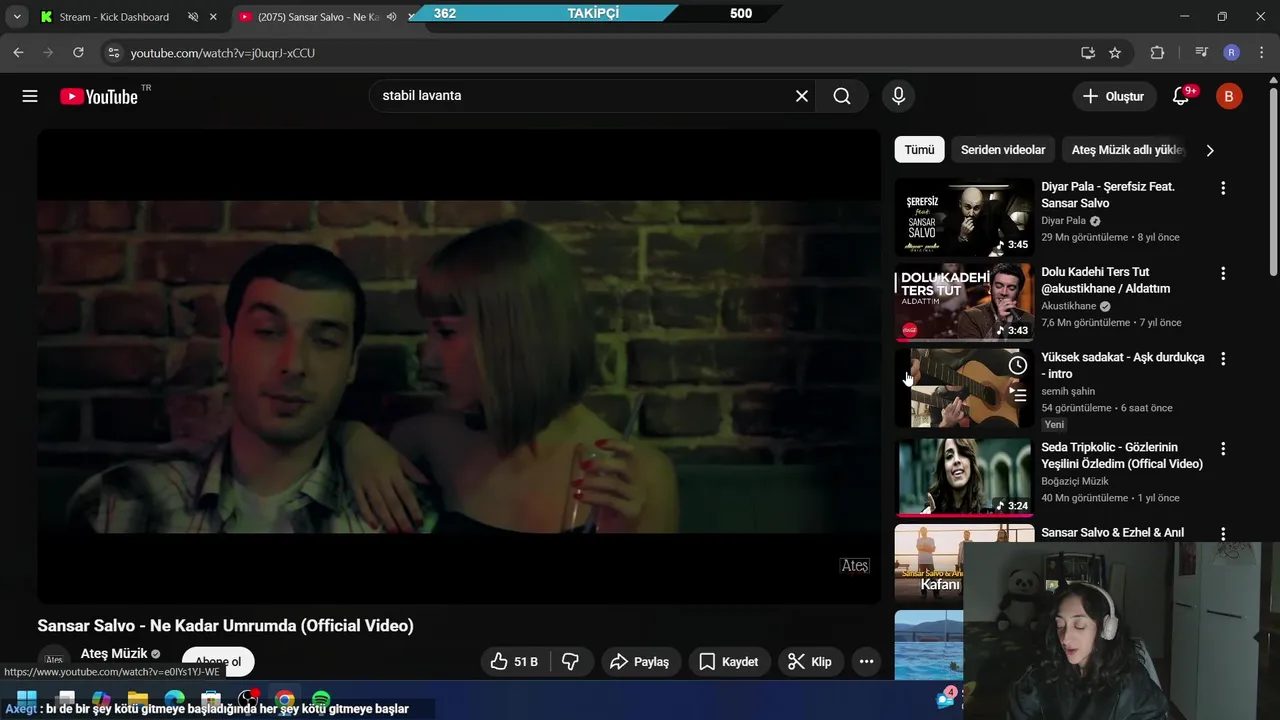Screen dimensions: 1280x720
Task: Close the Kick Dashboard tab
Action: (213, 17)
